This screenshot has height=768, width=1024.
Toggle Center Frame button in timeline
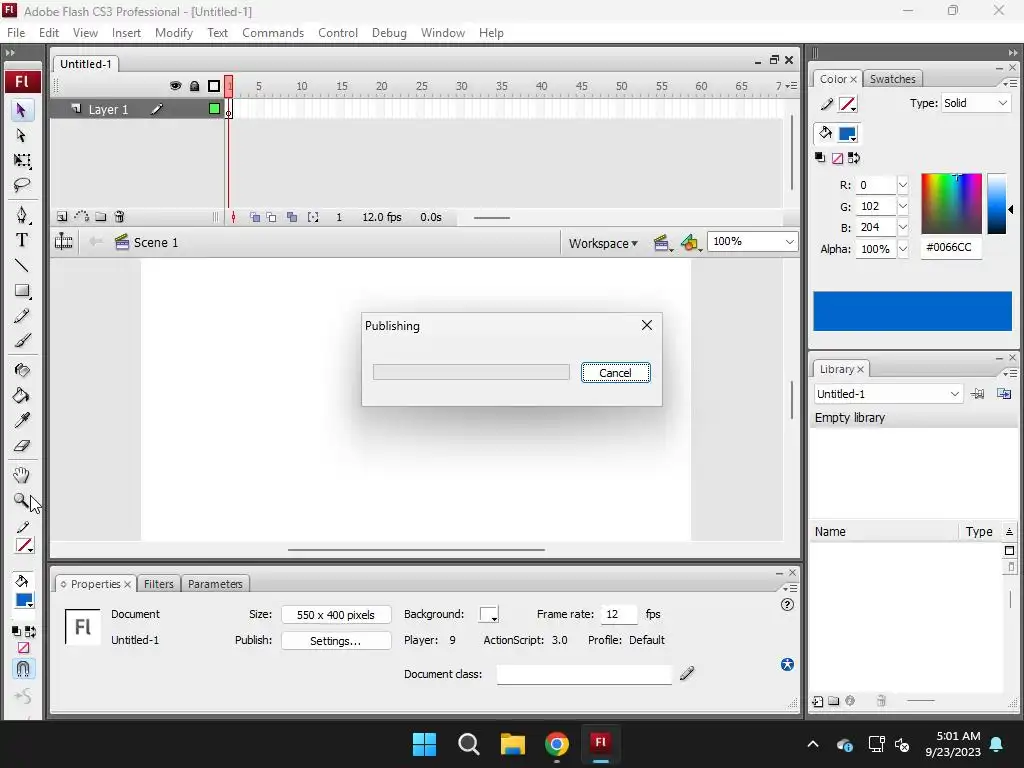point(233,217)
